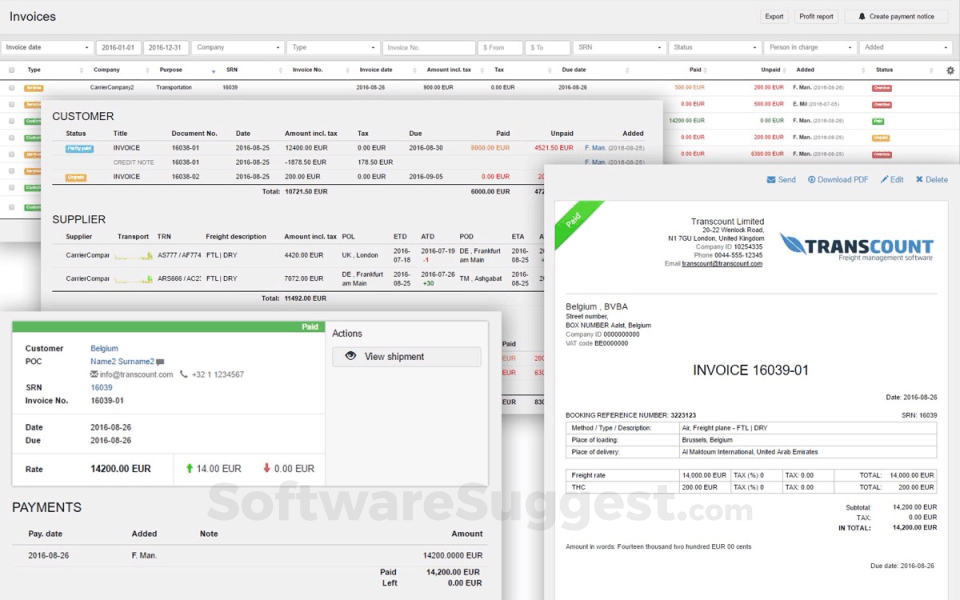Sort by the Tax column arrows
This screenshot has width=960, height=600.
pyautogui.click(x=548, y=70)
